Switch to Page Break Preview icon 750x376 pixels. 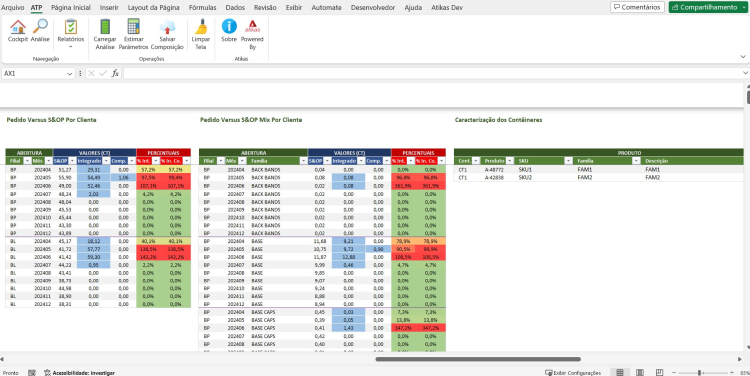[659, 372]
